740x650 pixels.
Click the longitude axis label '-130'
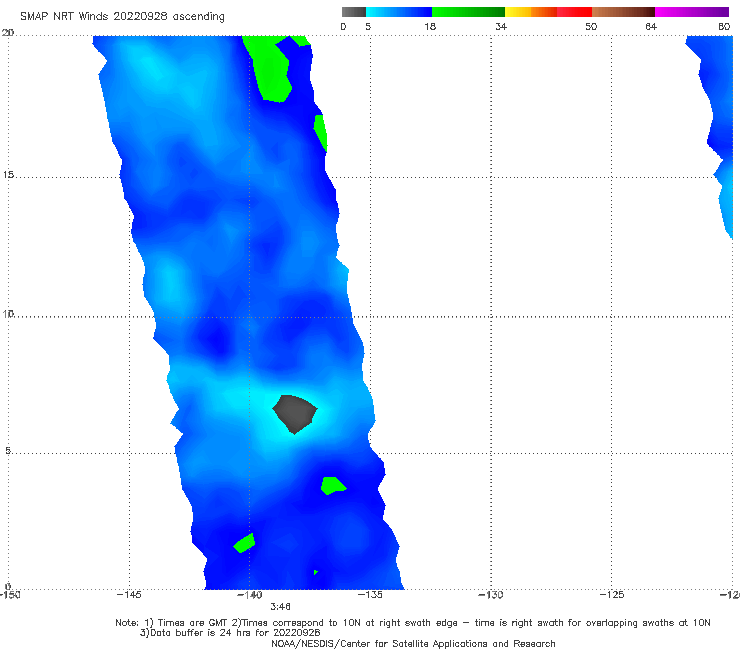[x=491, y=595]
